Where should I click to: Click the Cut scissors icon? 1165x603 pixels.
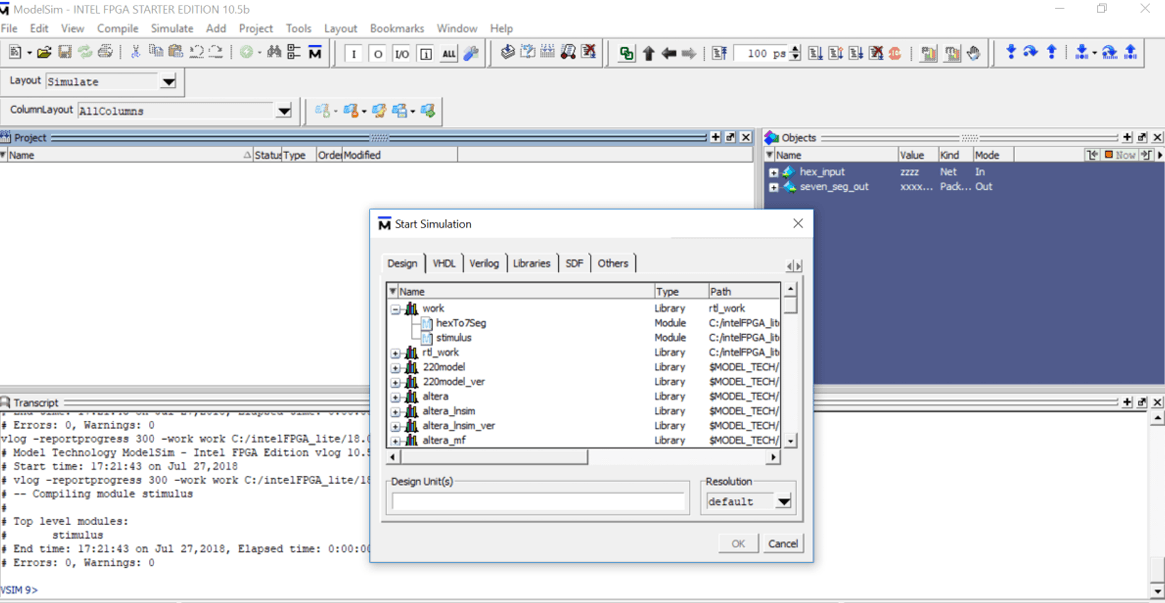point(136,53)
